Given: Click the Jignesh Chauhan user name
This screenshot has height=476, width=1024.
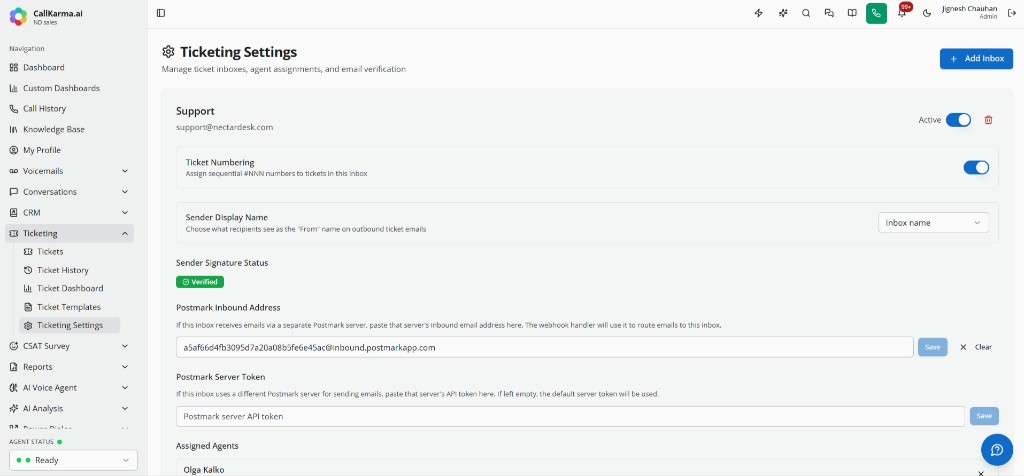Looking at the screenshot, I should tap(969, 8).
